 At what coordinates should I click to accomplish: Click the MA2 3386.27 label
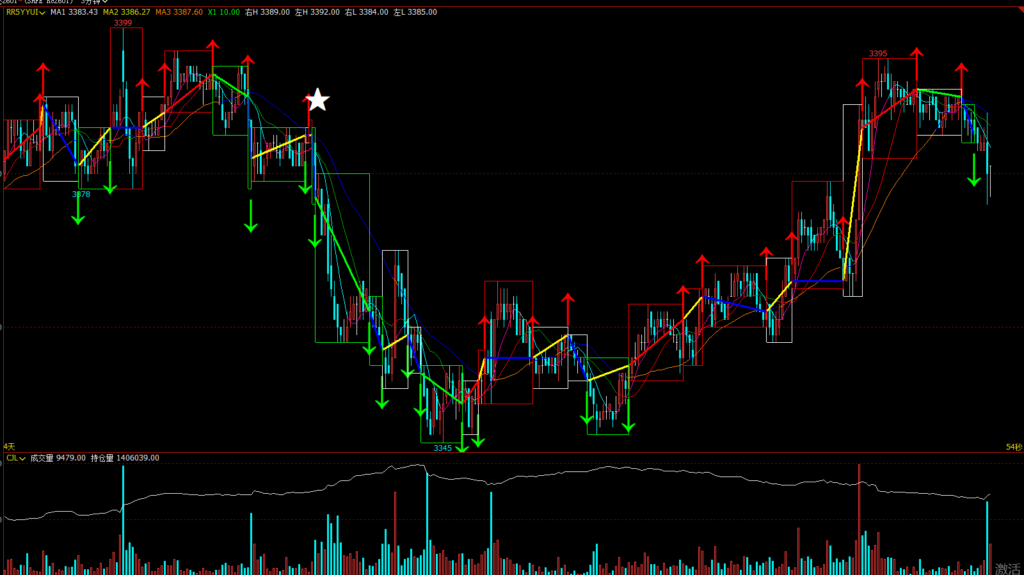(126, 12)
